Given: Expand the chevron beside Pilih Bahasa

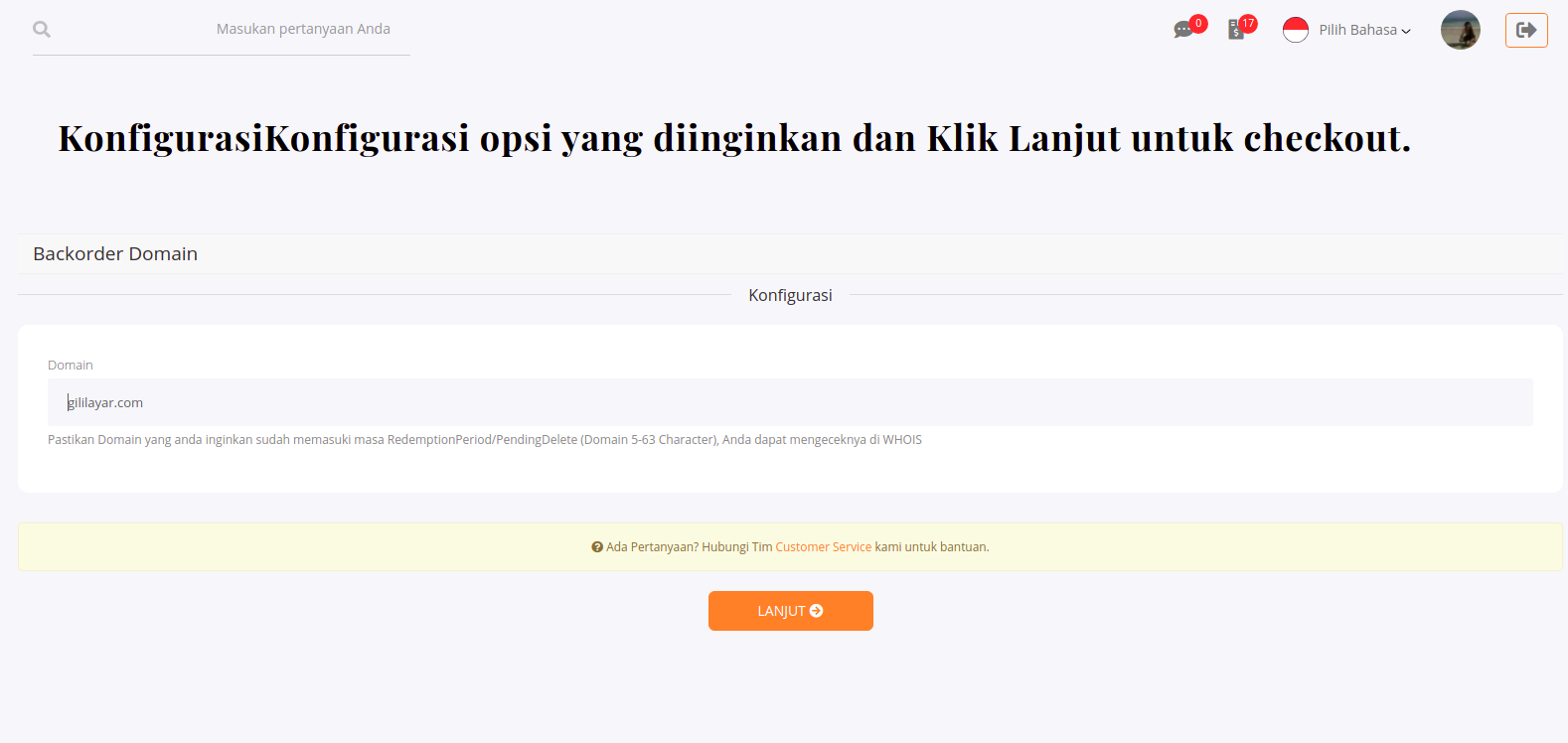Looking at the screenshot, I should (x=1406, y=32).
